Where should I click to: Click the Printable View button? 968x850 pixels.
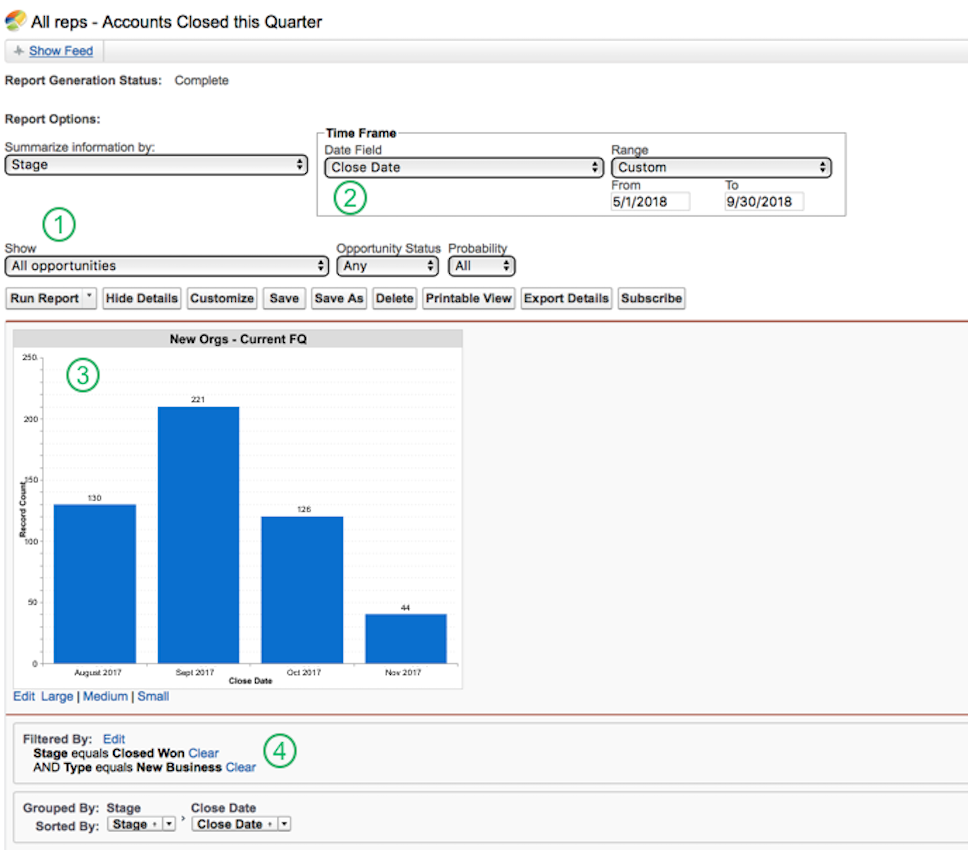click(469, 298)
